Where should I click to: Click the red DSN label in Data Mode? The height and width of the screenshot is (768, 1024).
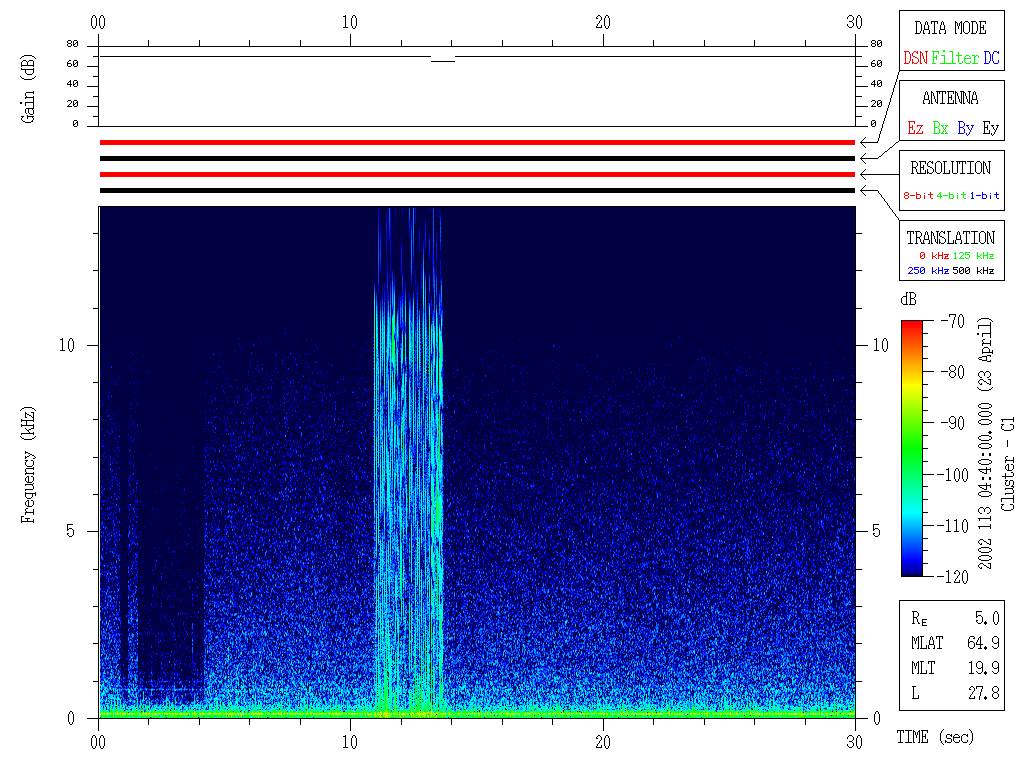point(915,59)
